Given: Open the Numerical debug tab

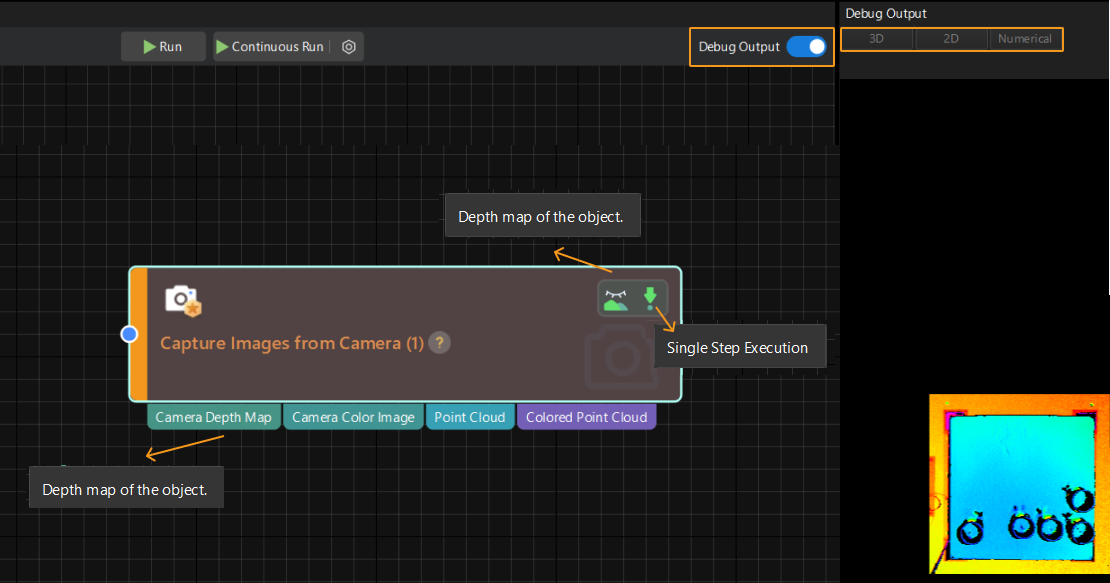Looking at the screenshot, I should coord(1025,39).
